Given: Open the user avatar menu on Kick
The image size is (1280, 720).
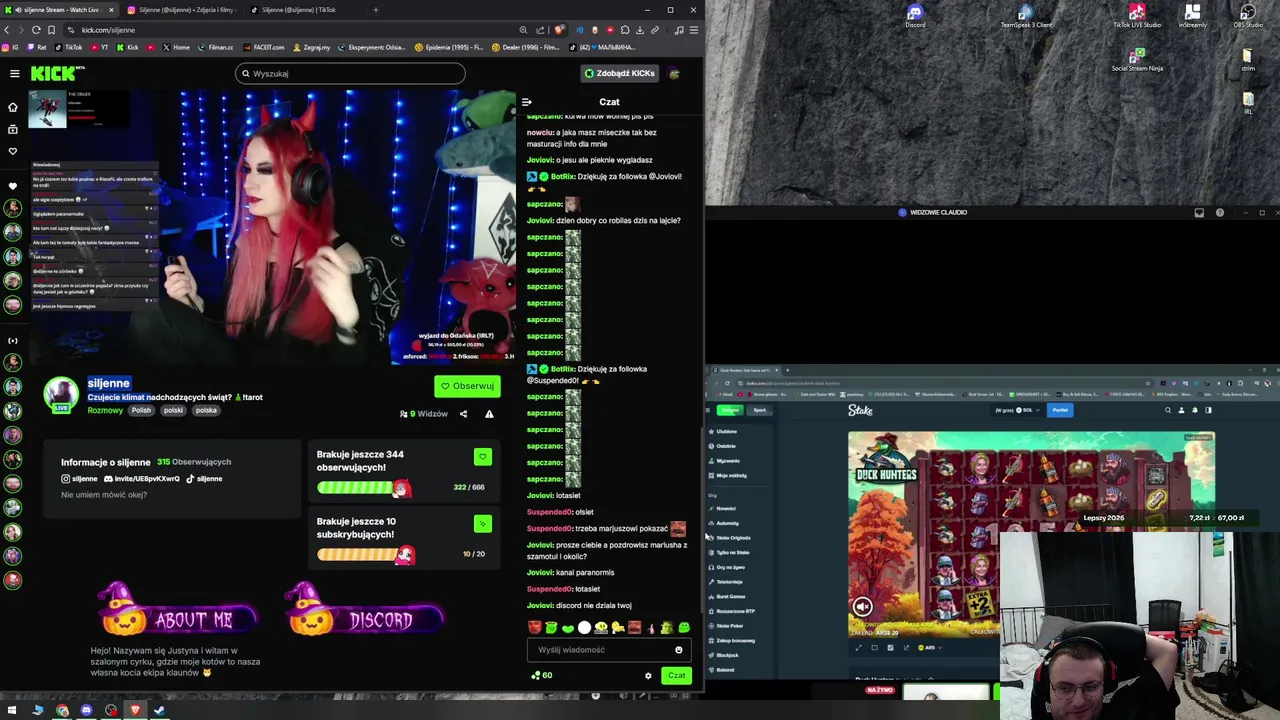Looking at the screenshot, I should tap(675, 73).
